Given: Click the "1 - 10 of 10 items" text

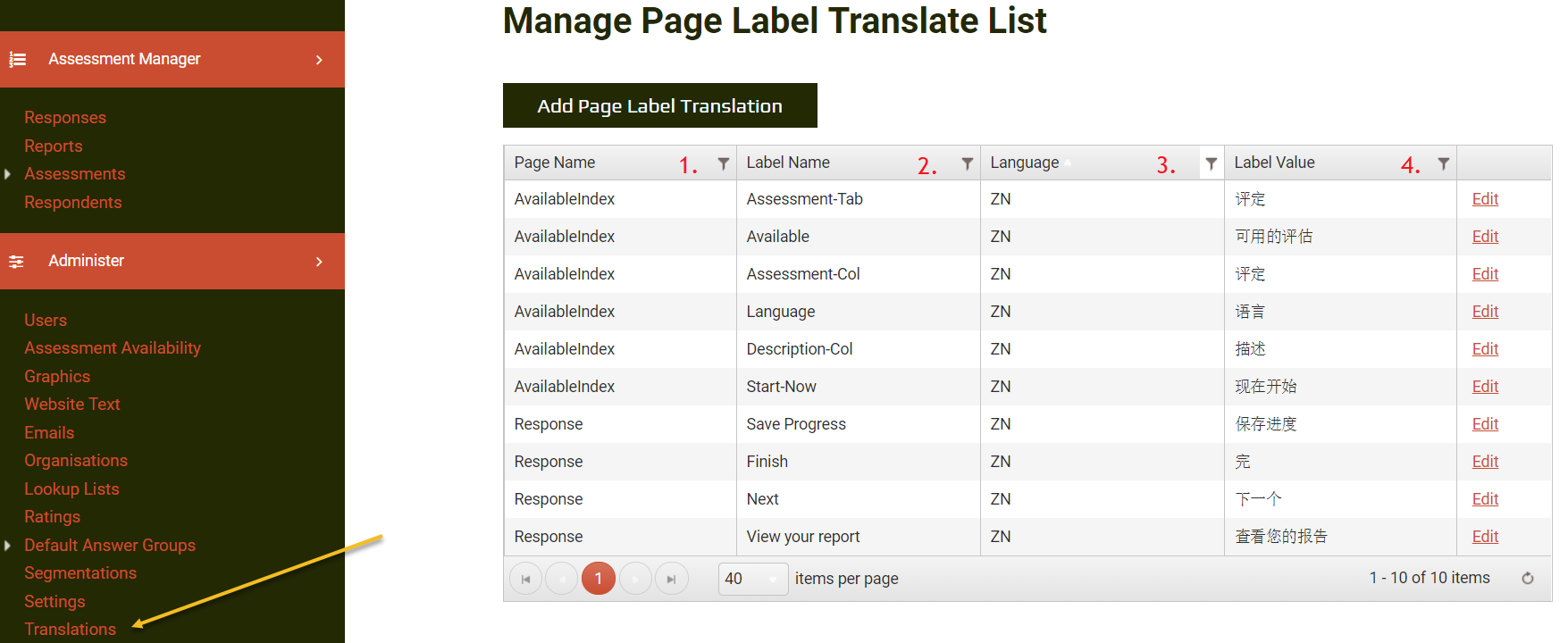Looking at the screenshot, I should click(x=1430, y=578).
